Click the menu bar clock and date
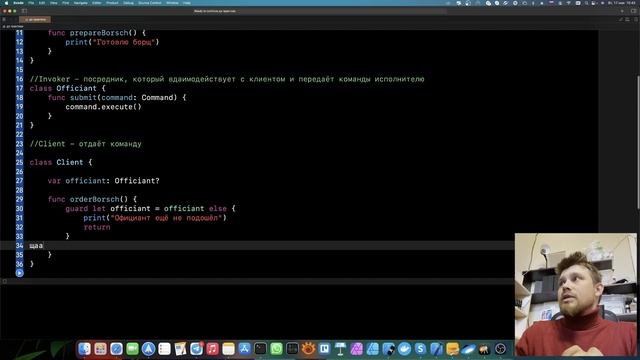Viewport: 640px width, 360px height. 622,3
